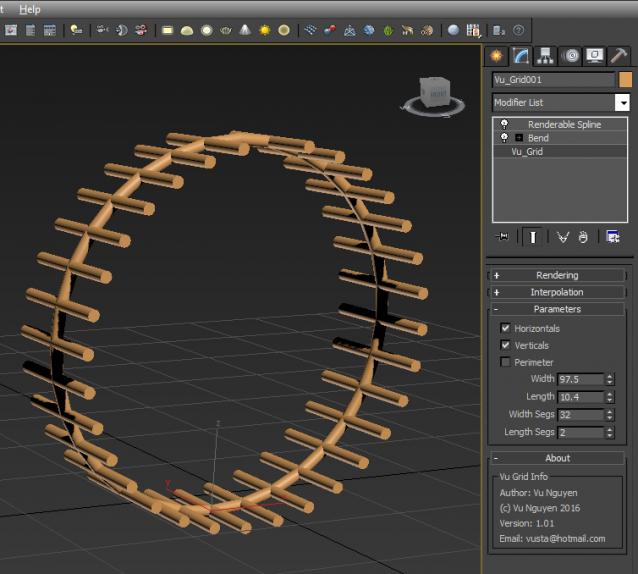
Task: Enable the Perimeter checkbox
Action: [505, 362]
